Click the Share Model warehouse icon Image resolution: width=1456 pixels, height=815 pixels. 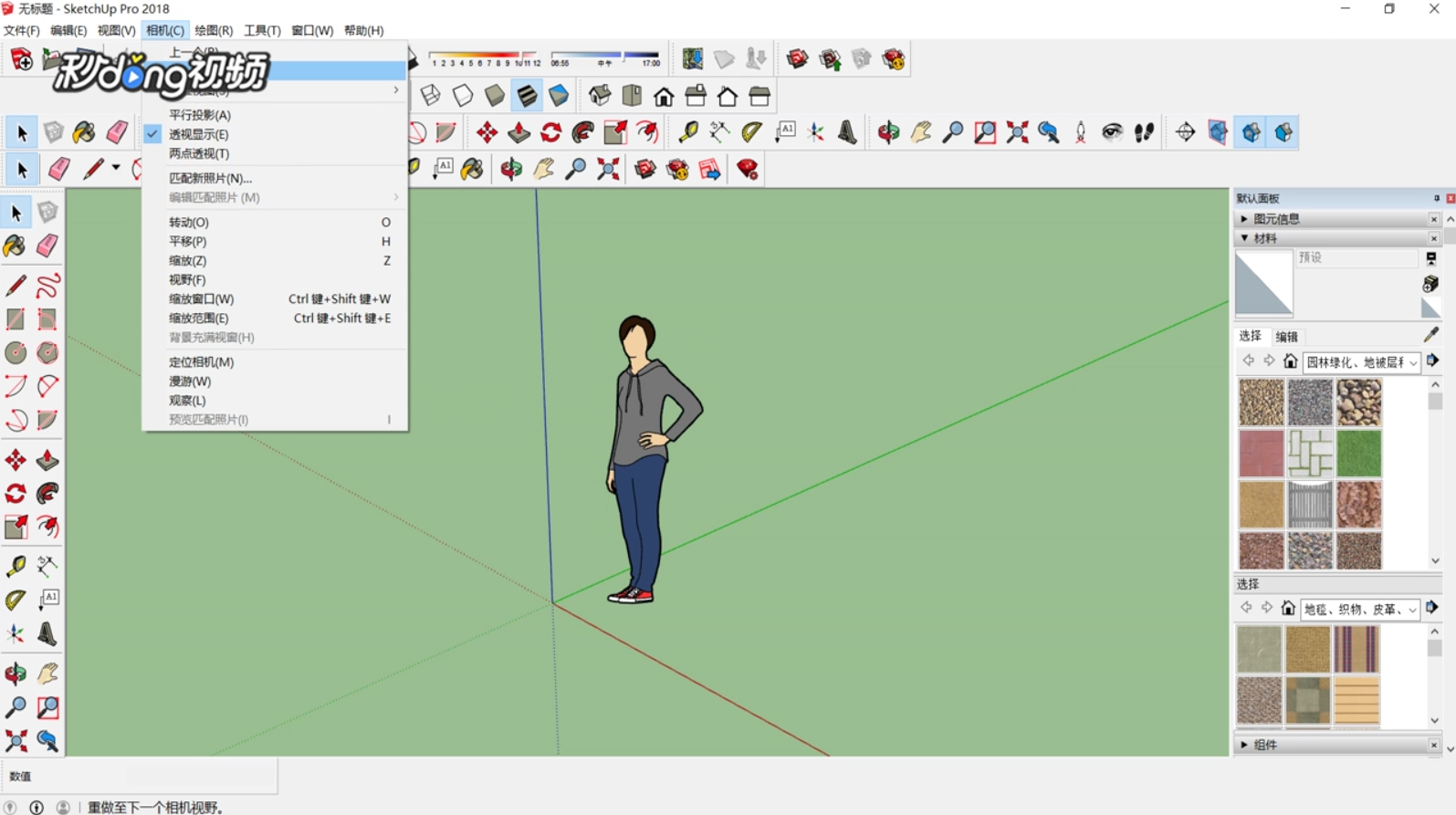click(830, 59)
